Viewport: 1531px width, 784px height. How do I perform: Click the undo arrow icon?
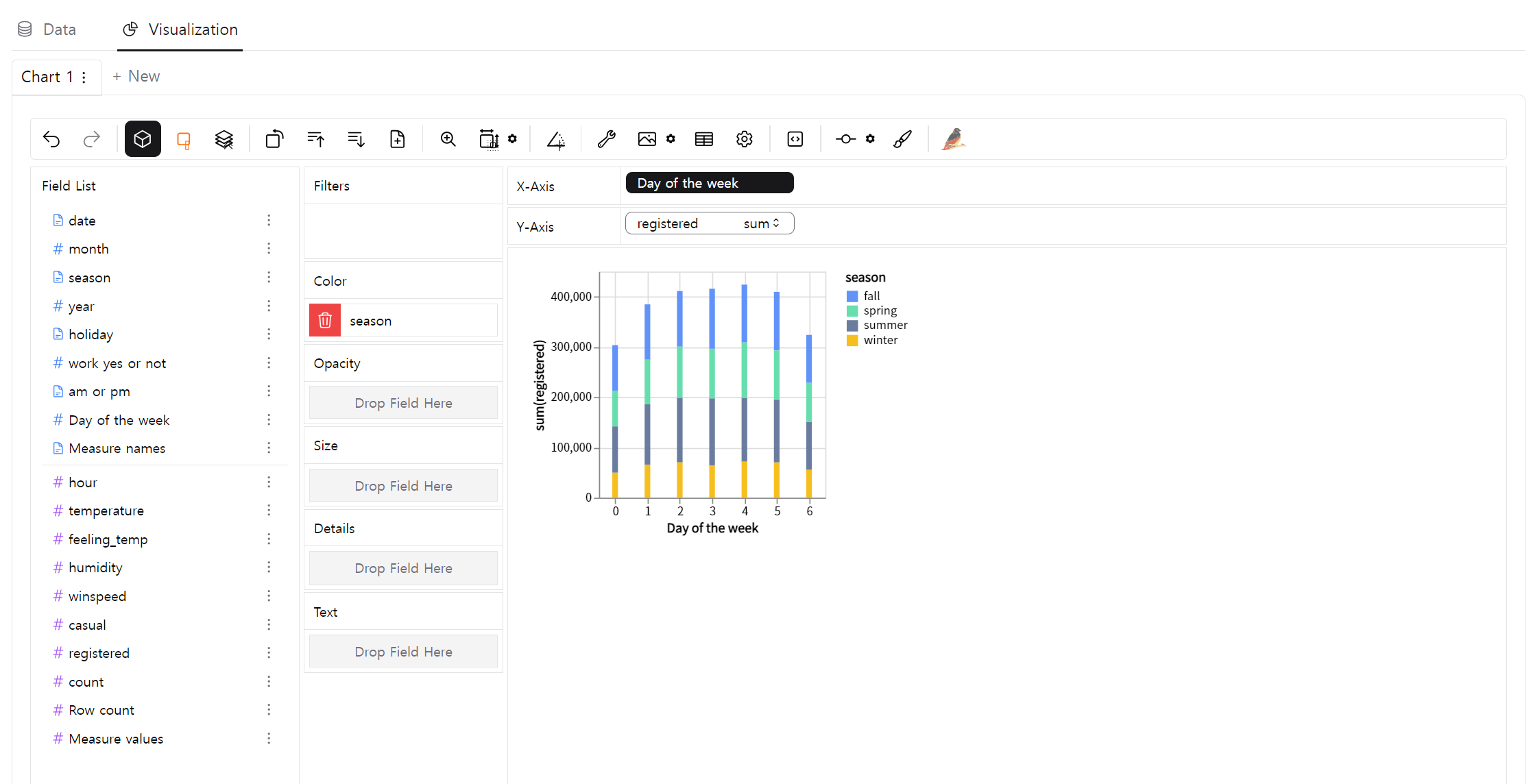coord(51,139)
